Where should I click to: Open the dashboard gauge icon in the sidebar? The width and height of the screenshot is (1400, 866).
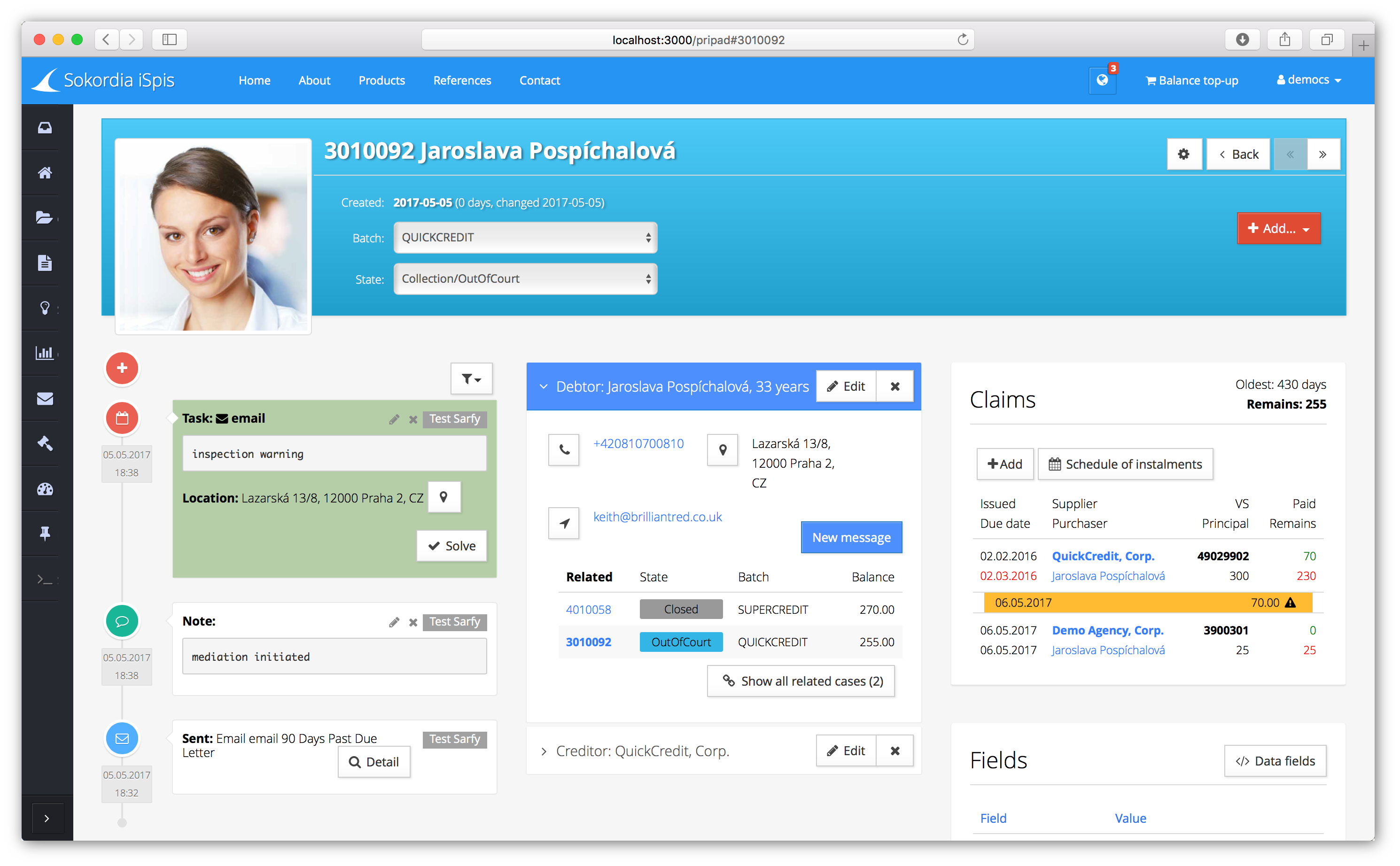[x=45, y=488]
